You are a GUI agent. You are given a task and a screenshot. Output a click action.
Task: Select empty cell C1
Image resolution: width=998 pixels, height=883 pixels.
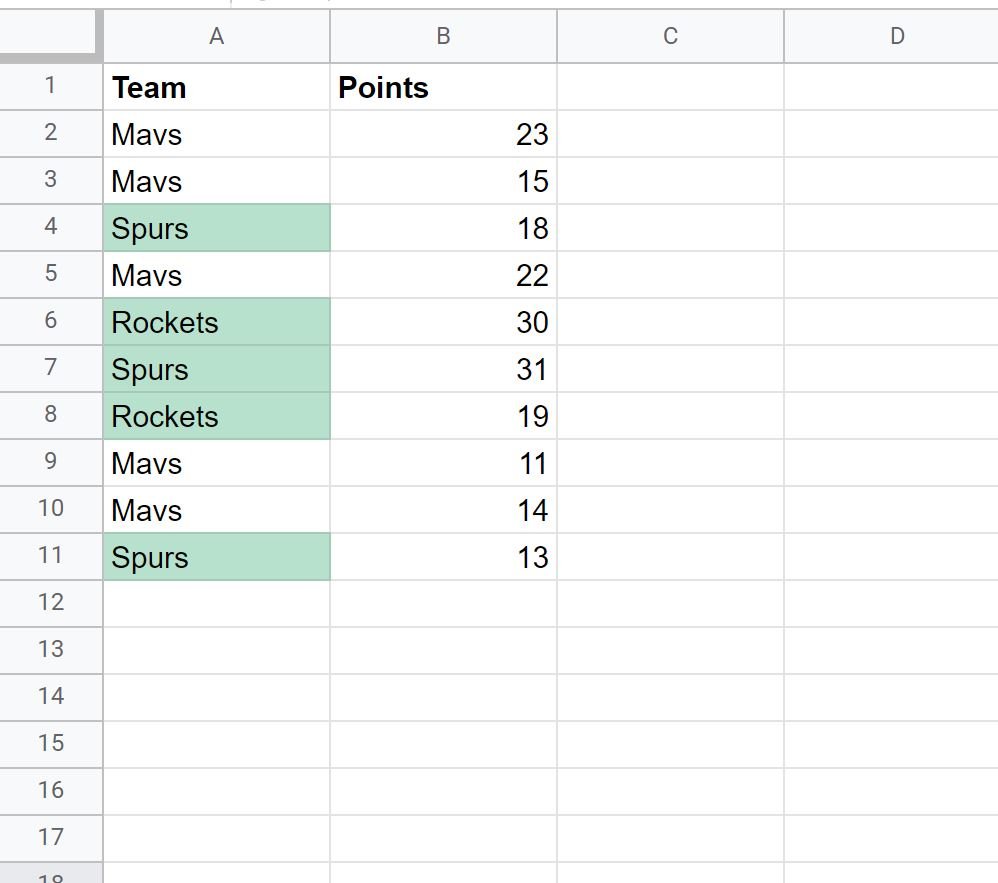coord(670,87)
